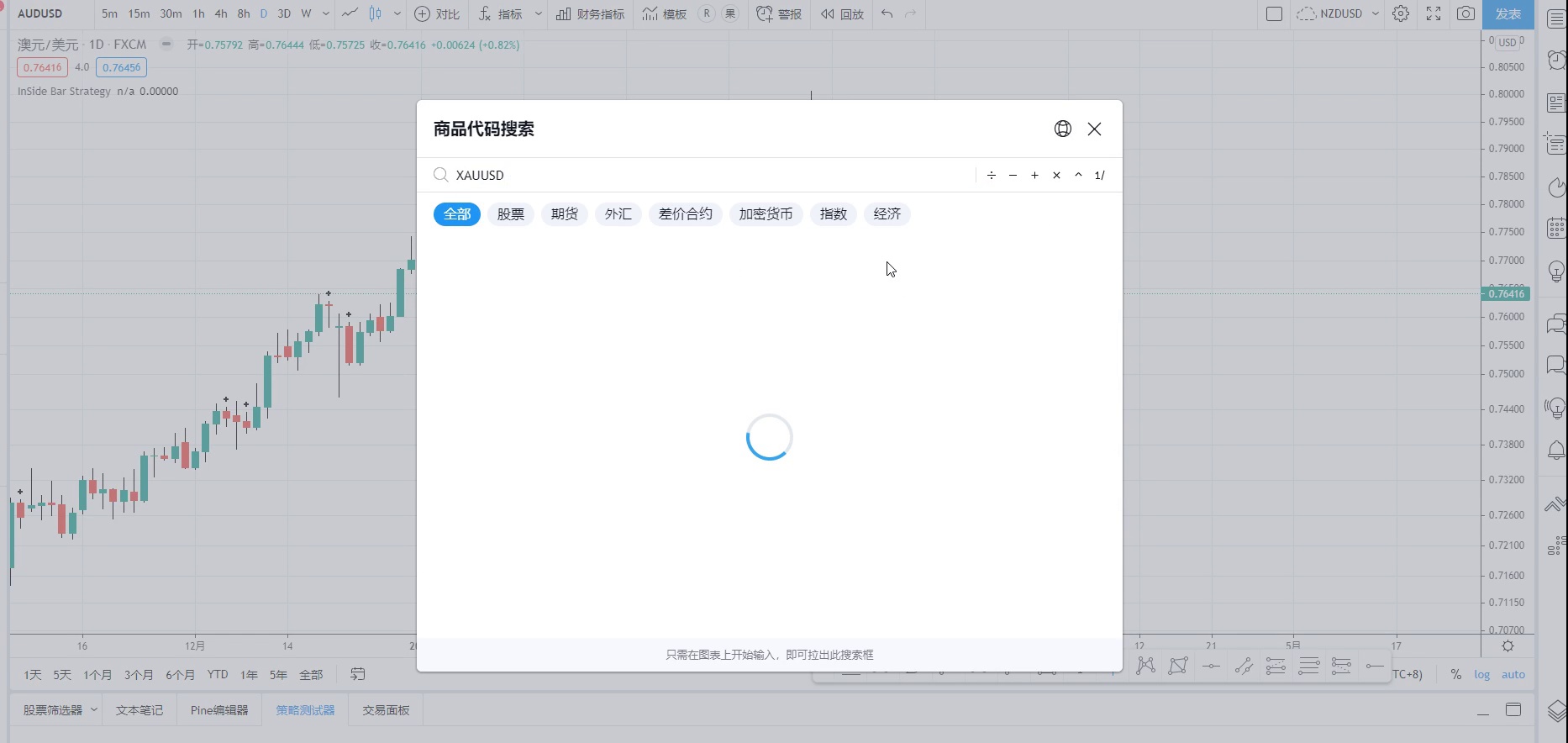Undo the last chart action
This screenshot has width=1568, height=743.
pos(887,13)
